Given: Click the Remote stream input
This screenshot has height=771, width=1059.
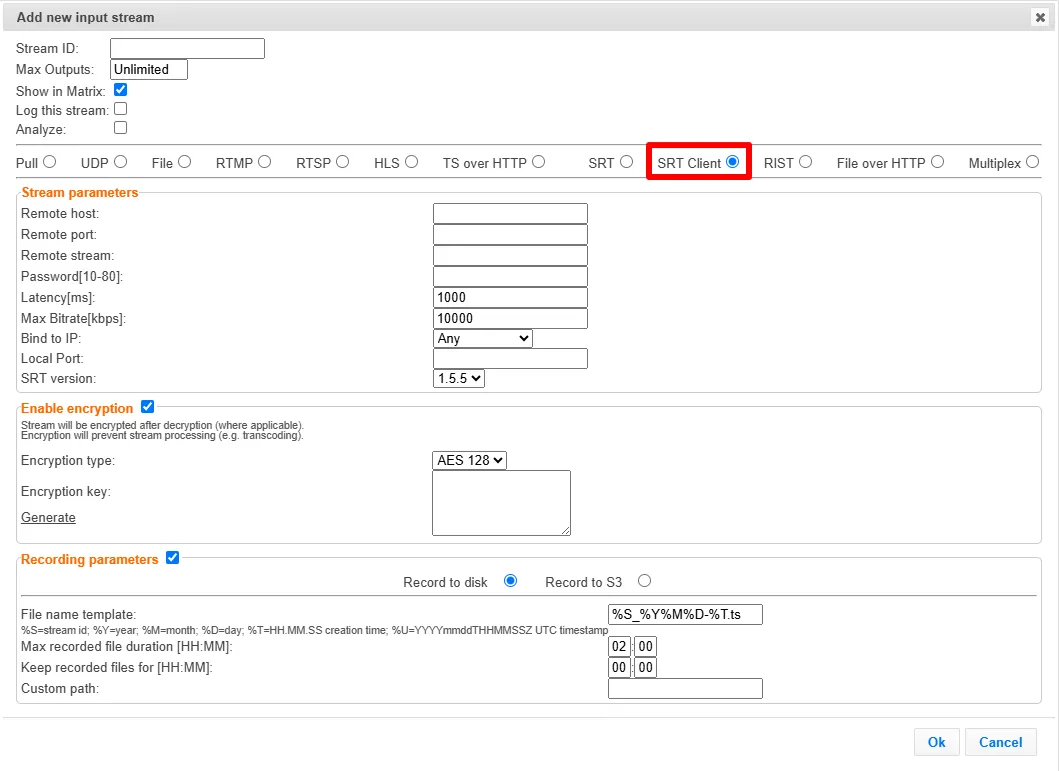Looking at the screenshot, I should tap(511, 255).
